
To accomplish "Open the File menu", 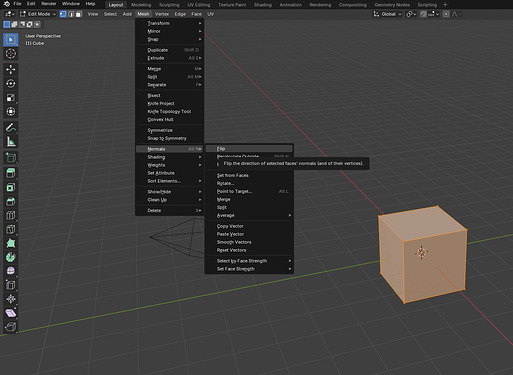I will click(17, 4).
